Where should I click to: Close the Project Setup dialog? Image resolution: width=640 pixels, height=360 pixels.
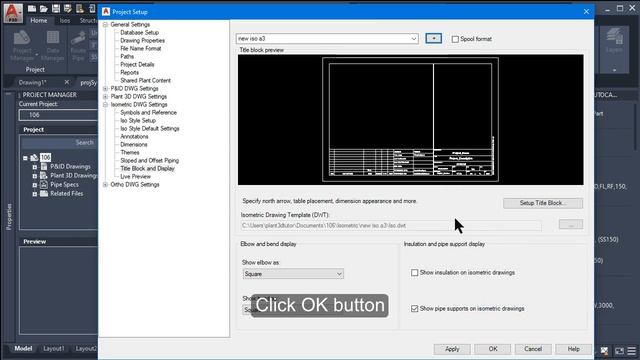pos(586,11)
